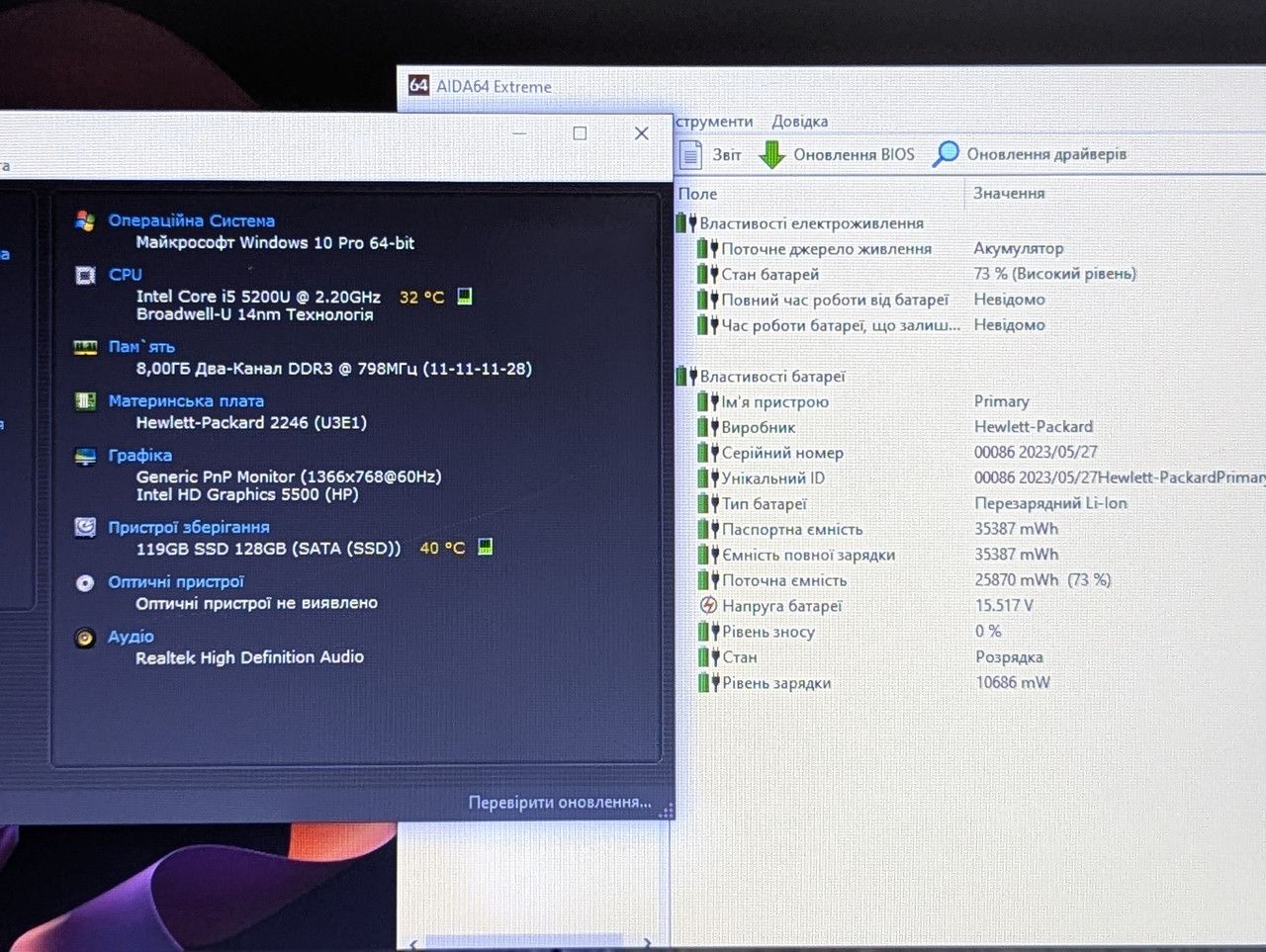Click the text Майкрософт Windows 10 Pro 64-bit
The width and height of the screenshot is (1266, 952).
click(x=275, y=242)
